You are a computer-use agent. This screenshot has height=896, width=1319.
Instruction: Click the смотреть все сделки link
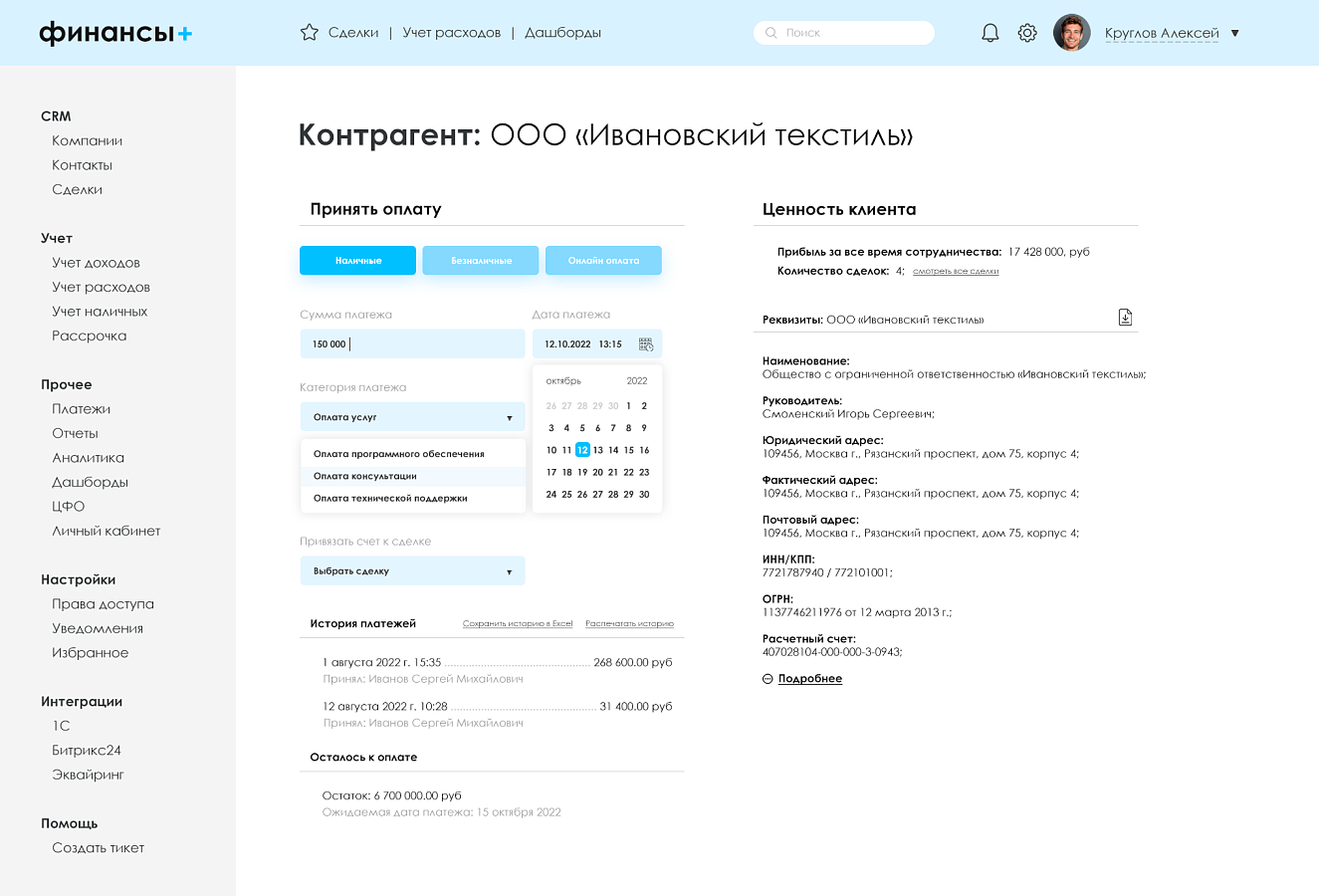click(x=956, y=271)
